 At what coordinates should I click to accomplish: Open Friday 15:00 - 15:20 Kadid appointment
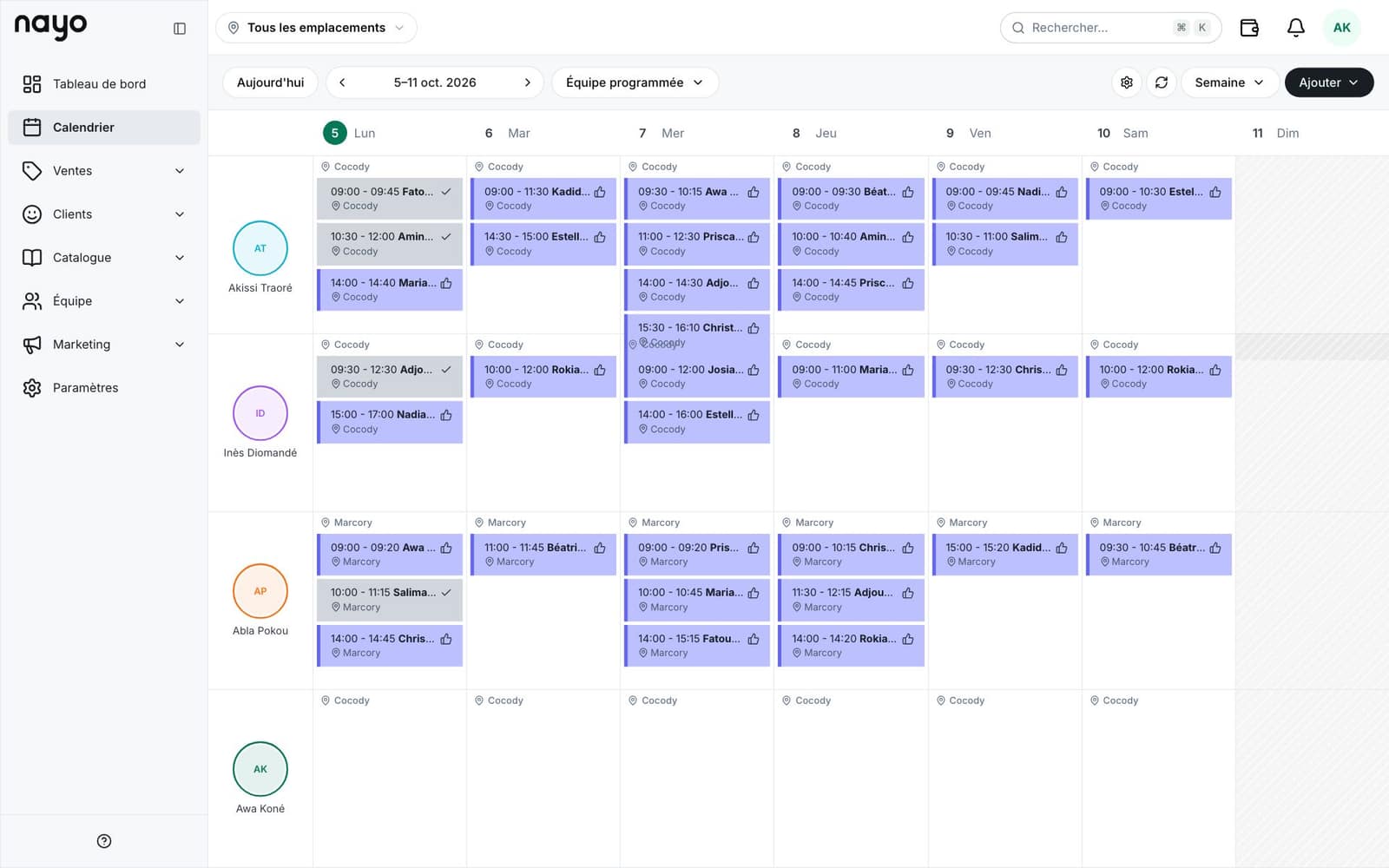click(1004, 555)
